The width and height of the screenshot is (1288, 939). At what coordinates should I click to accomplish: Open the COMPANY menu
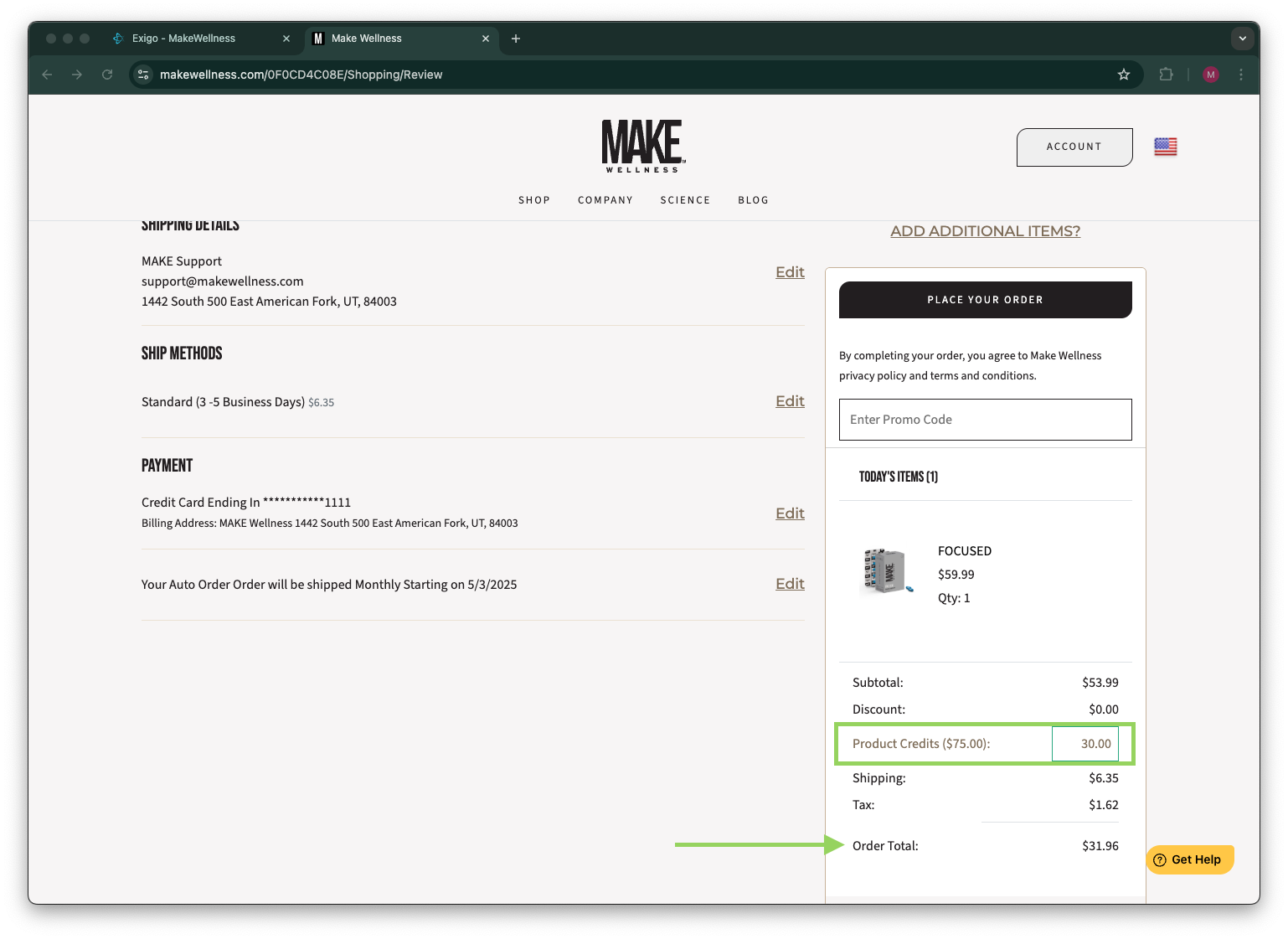point(605,200)
